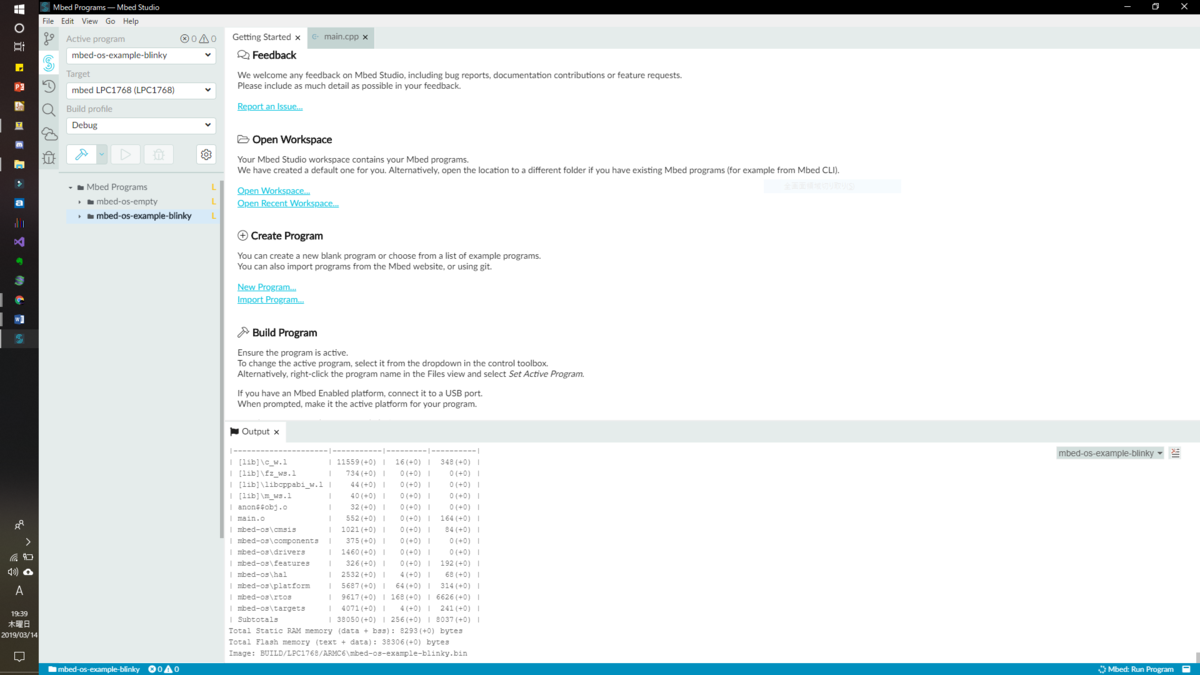Open the File menu
The height and width of the screenshot is (675, 1200).
[x=48, y=21]
